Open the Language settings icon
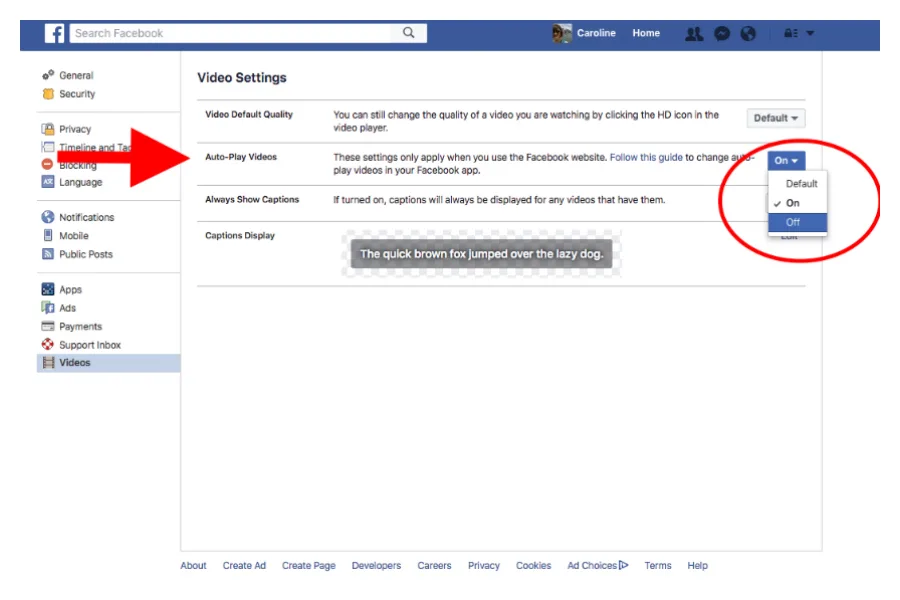The height and width of the screenshot is (600, 900). point(47,182)
